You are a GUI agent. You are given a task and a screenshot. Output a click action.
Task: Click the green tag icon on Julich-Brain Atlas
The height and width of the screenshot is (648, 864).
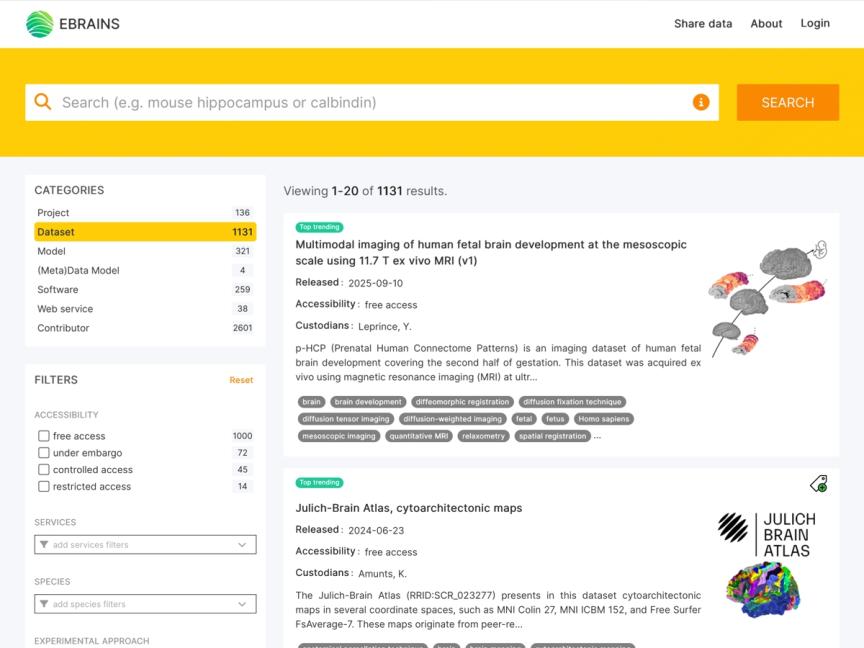[x=818, y=483]
